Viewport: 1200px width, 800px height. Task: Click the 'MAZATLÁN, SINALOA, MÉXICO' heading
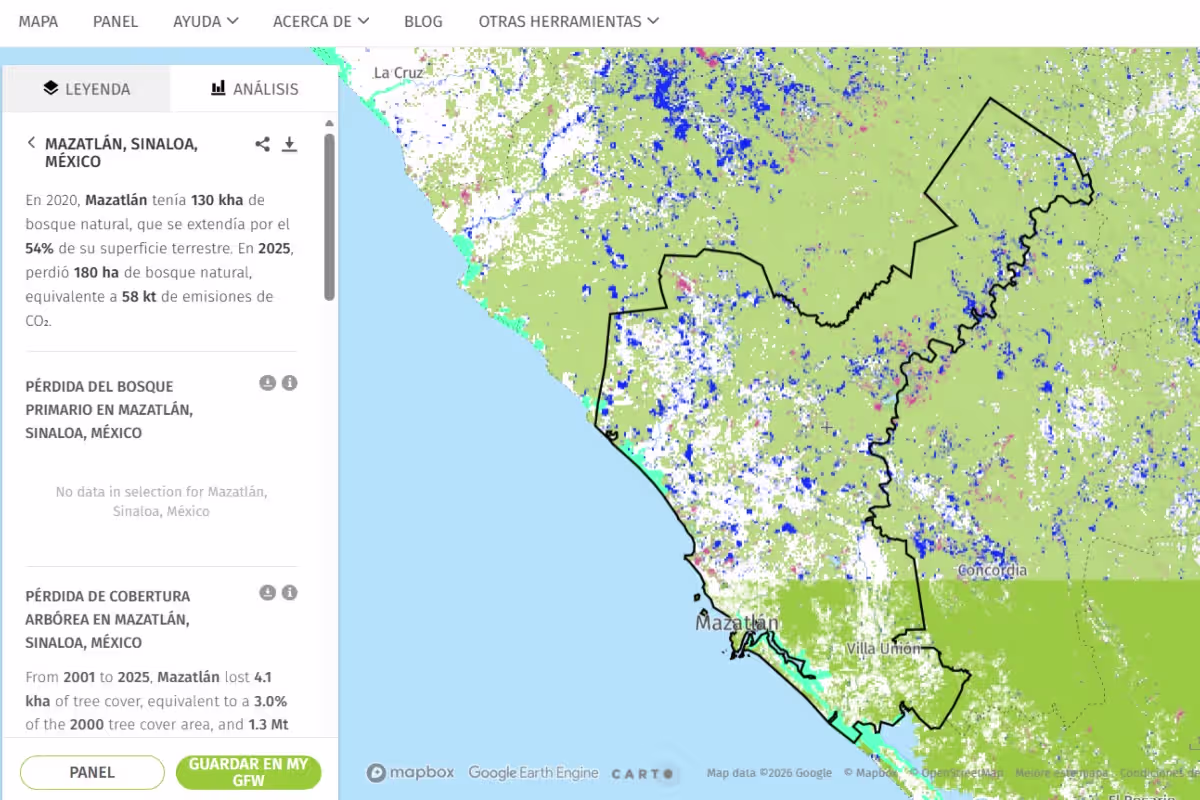(121, 153)
